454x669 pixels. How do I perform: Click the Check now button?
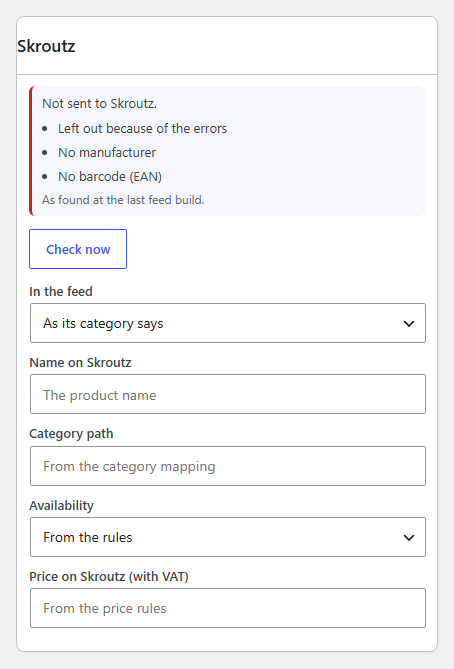(78, 249)
